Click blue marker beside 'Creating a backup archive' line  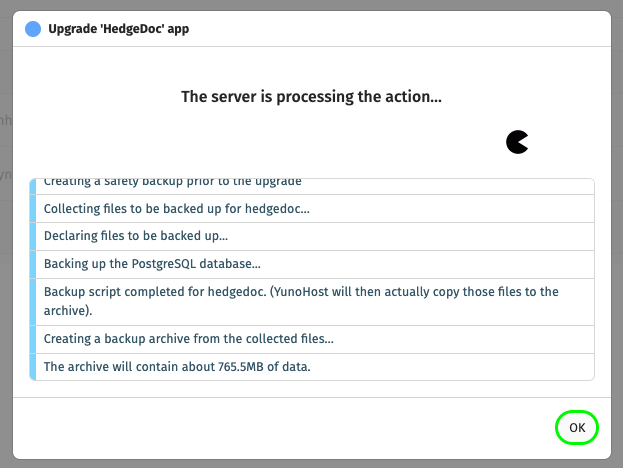click(33, 339)
